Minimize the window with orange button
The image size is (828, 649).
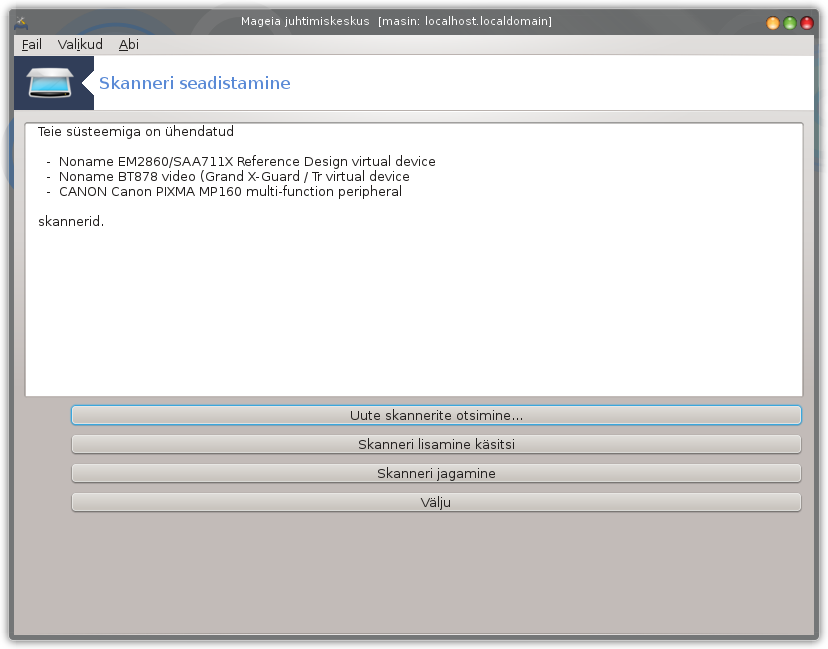(x=773, y=23)
